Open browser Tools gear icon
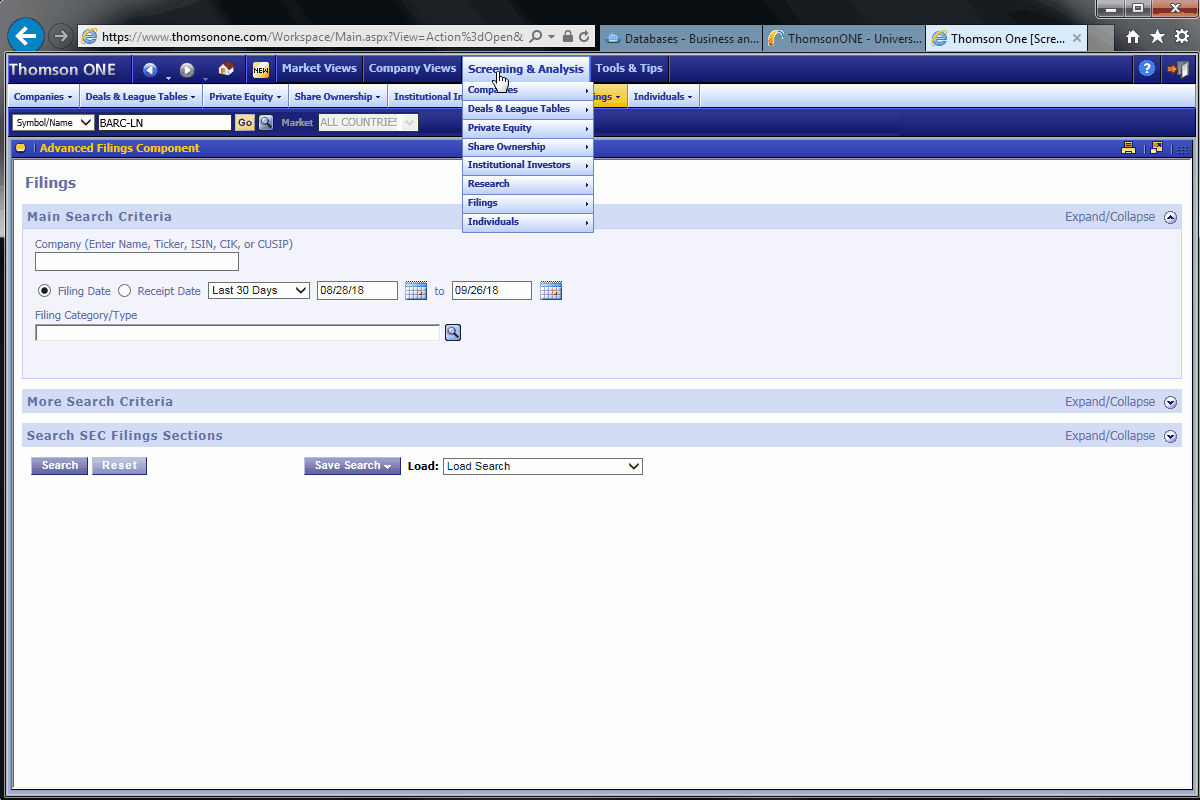Image resolution: width=1200 pixels, height=800 pixels. [x=1181, y=37]
